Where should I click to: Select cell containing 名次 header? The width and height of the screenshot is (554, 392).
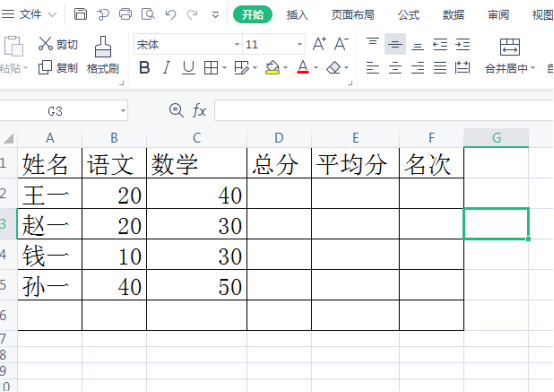431,163
